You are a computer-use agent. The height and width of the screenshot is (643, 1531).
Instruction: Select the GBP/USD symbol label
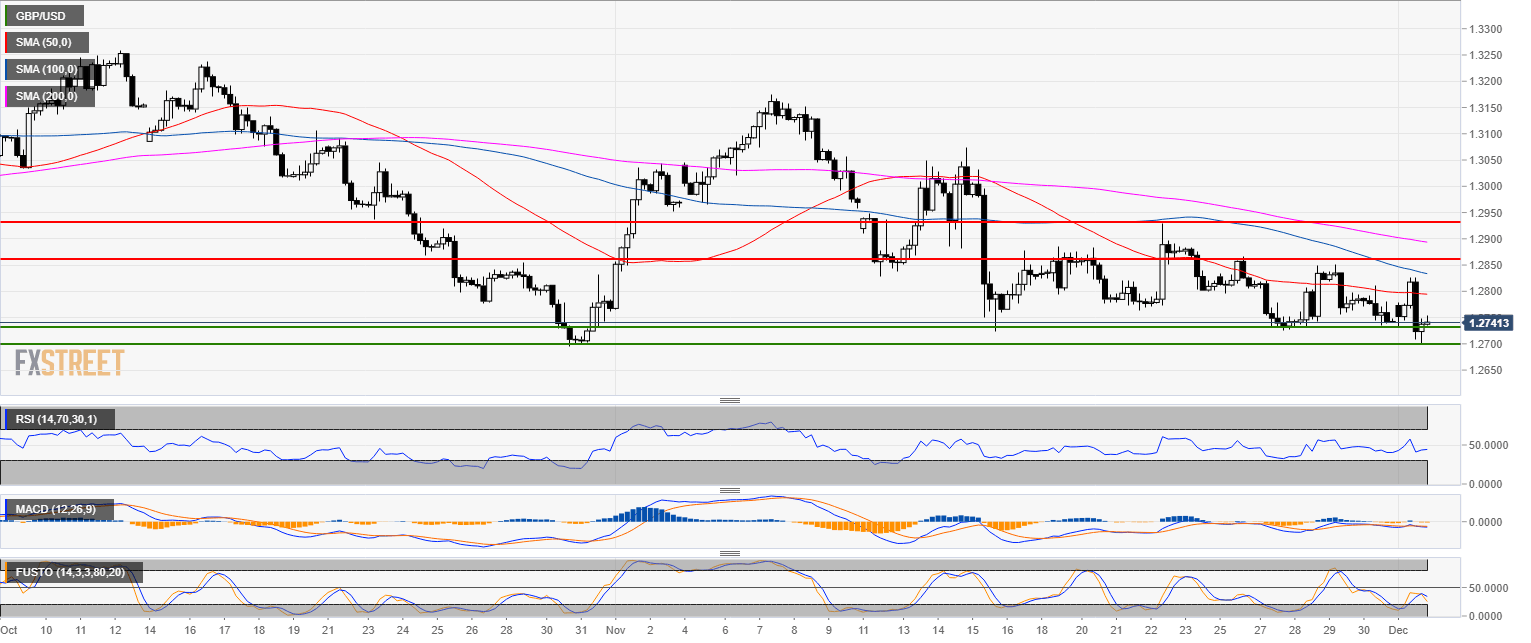click(44, 16)
